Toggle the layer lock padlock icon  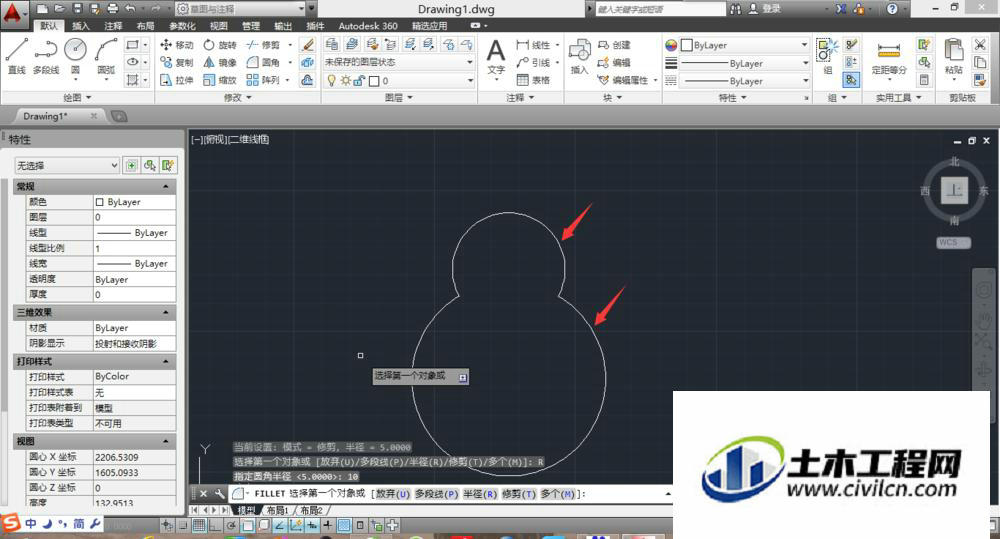pos(359,80)
